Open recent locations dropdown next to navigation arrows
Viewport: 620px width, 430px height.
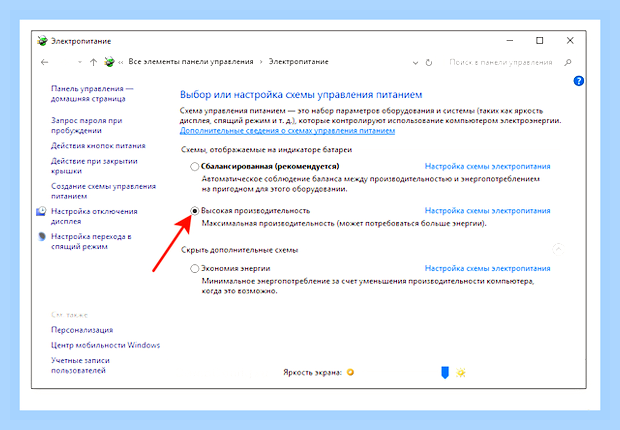[79, 62]
